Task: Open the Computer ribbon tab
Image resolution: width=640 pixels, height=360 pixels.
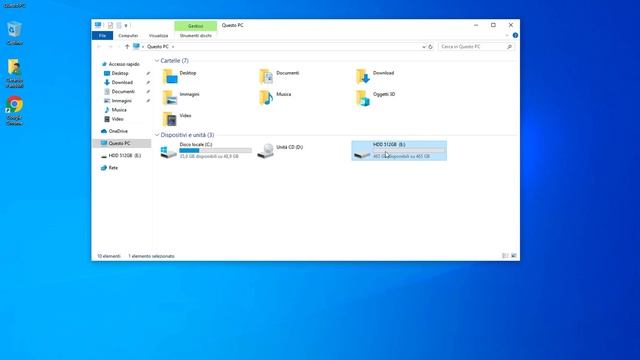Action: [128, 36]
